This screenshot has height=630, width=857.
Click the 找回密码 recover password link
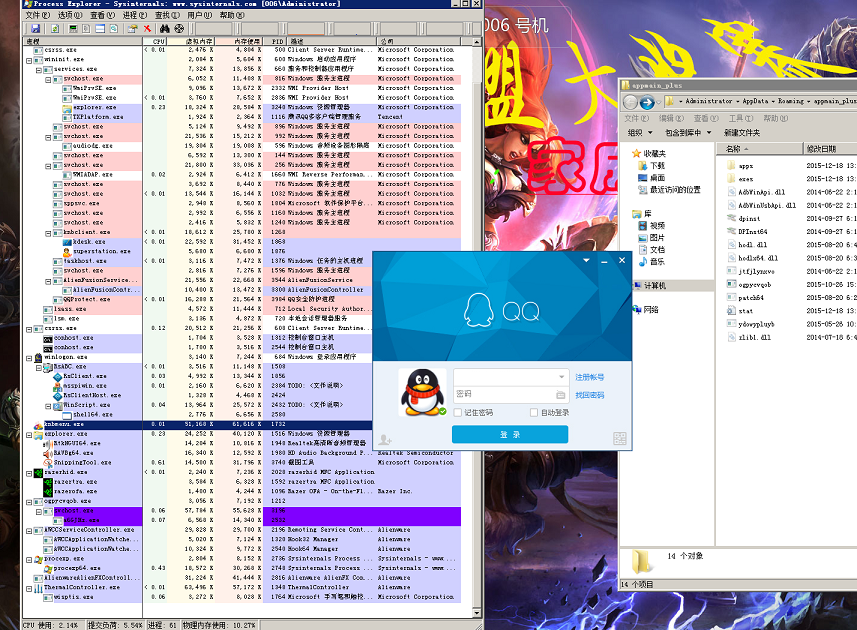point(589,395)
